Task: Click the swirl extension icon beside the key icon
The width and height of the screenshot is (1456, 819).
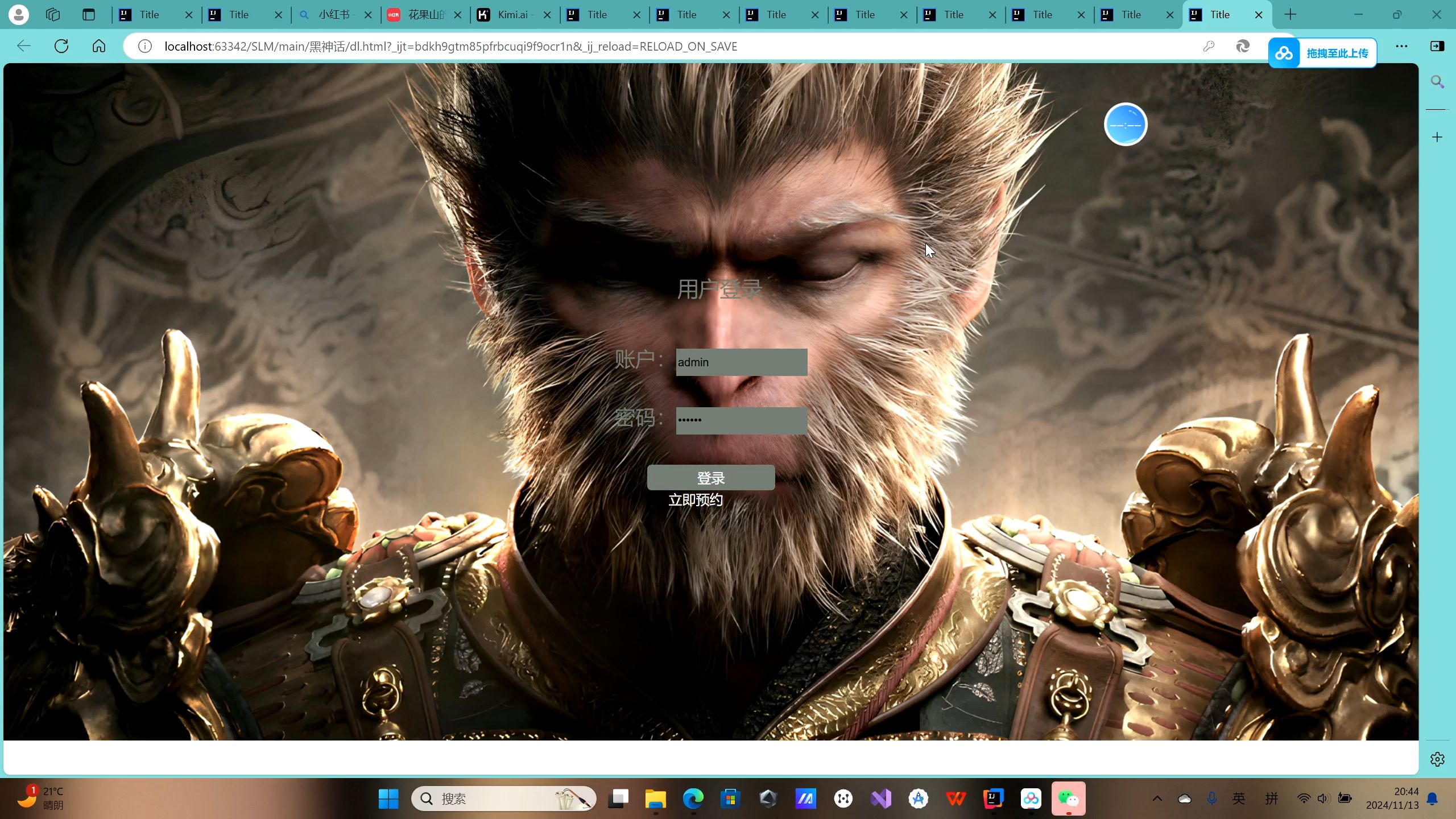Action: (1243, 46)
